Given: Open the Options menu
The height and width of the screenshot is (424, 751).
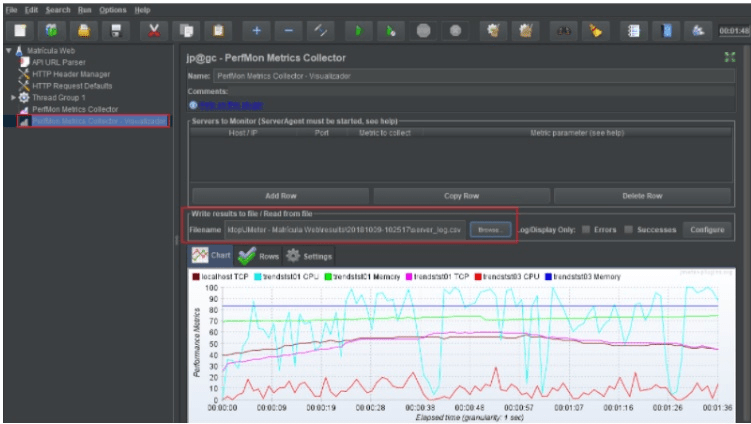Looking at the screenshot, I should pyautogui.click(x=112, y=9).
